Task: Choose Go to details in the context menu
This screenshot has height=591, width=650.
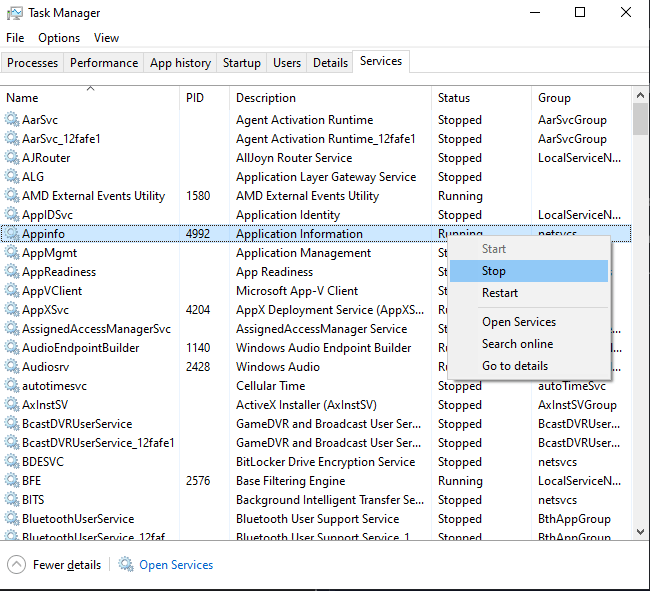Action: 529,366
